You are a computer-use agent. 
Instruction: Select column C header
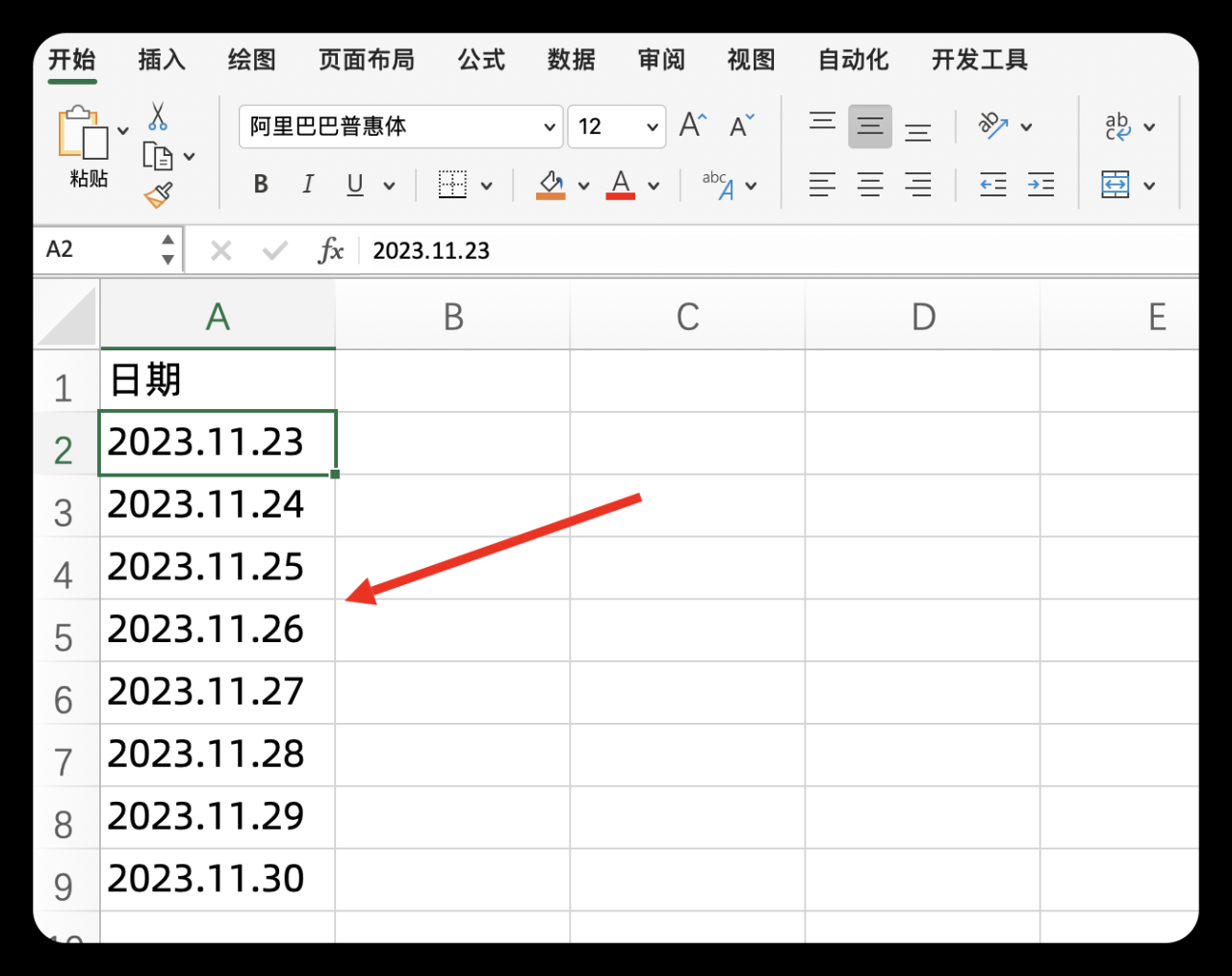click(x=687, y=316)
